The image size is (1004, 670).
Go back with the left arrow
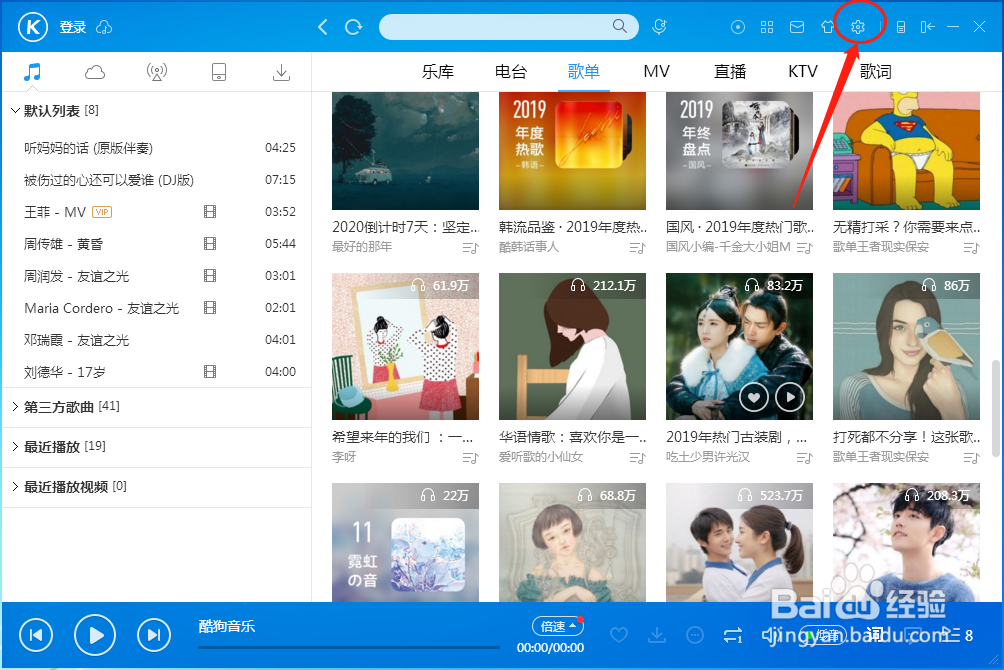click(x=323, y=27)
